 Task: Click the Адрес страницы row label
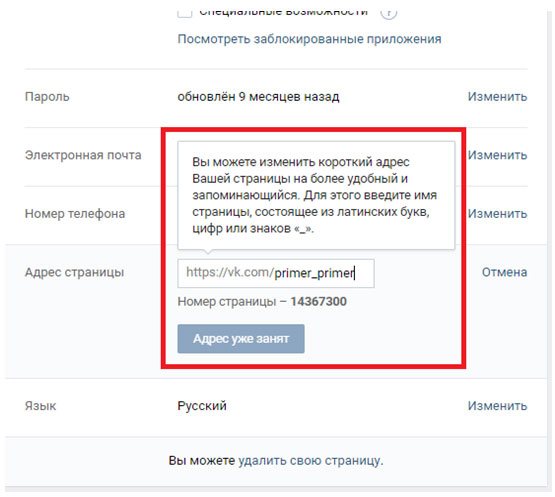74,272
